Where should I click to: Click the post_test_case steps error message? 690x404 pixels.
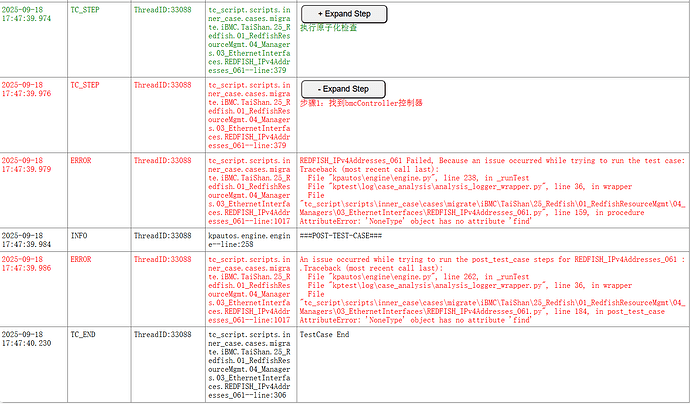coord(491,260)
